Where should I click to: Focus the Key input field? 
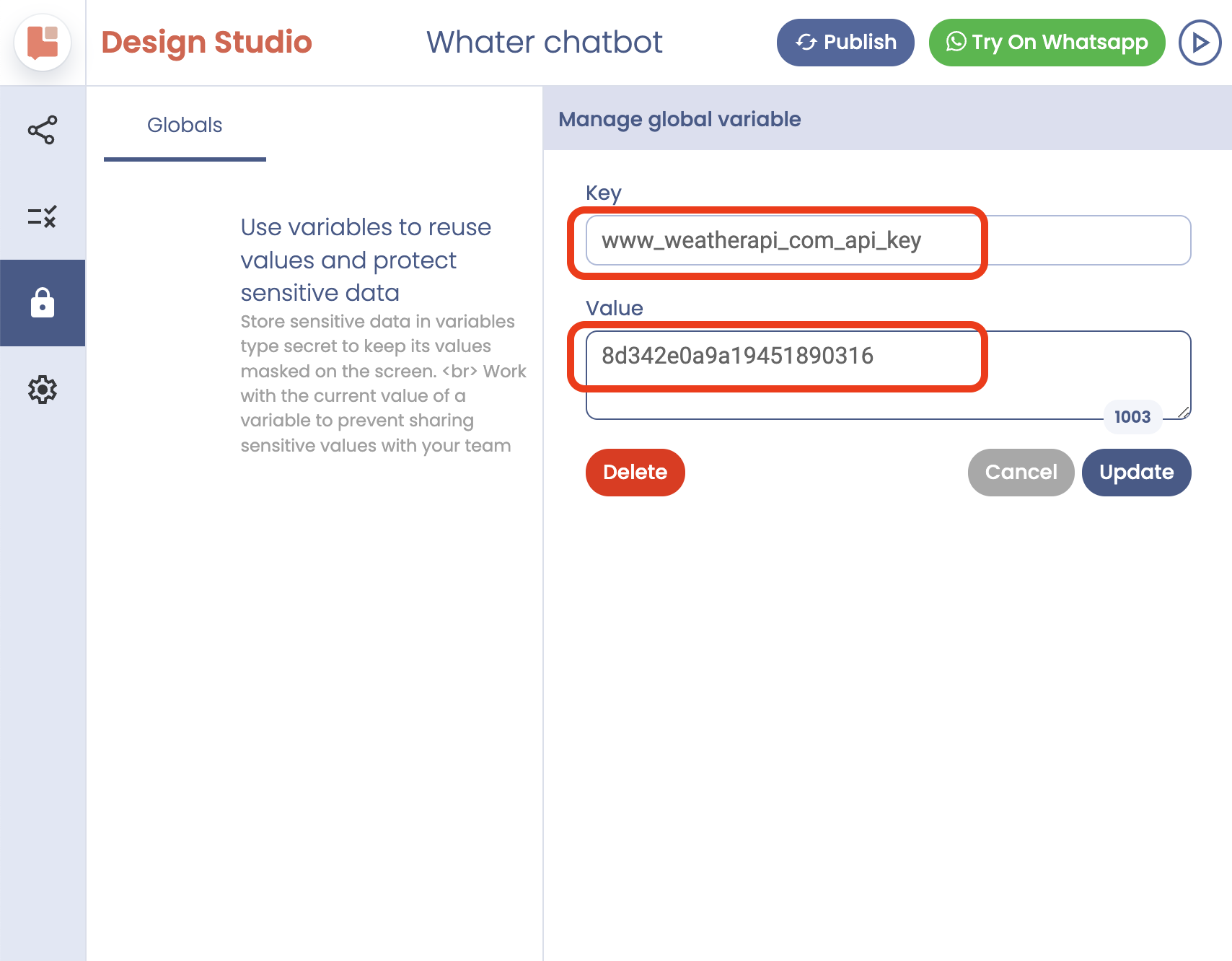coord(887,240)
